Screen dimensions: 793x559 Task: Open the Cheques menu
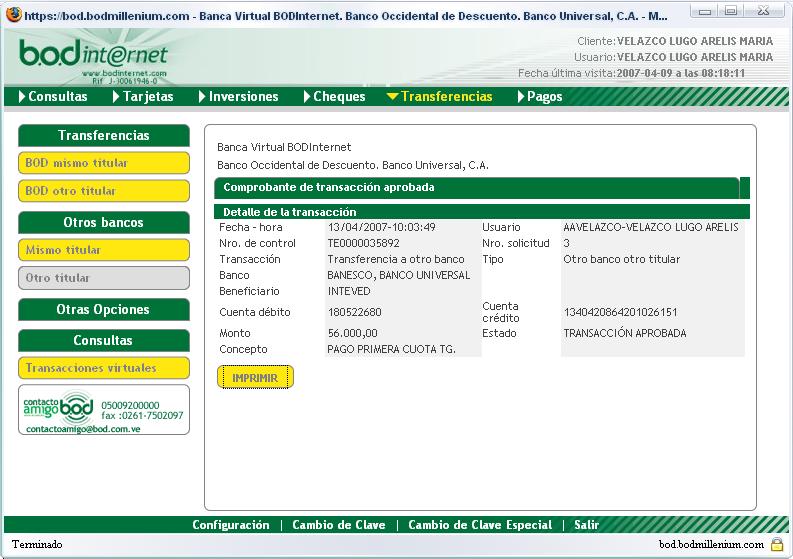[339, 96]
